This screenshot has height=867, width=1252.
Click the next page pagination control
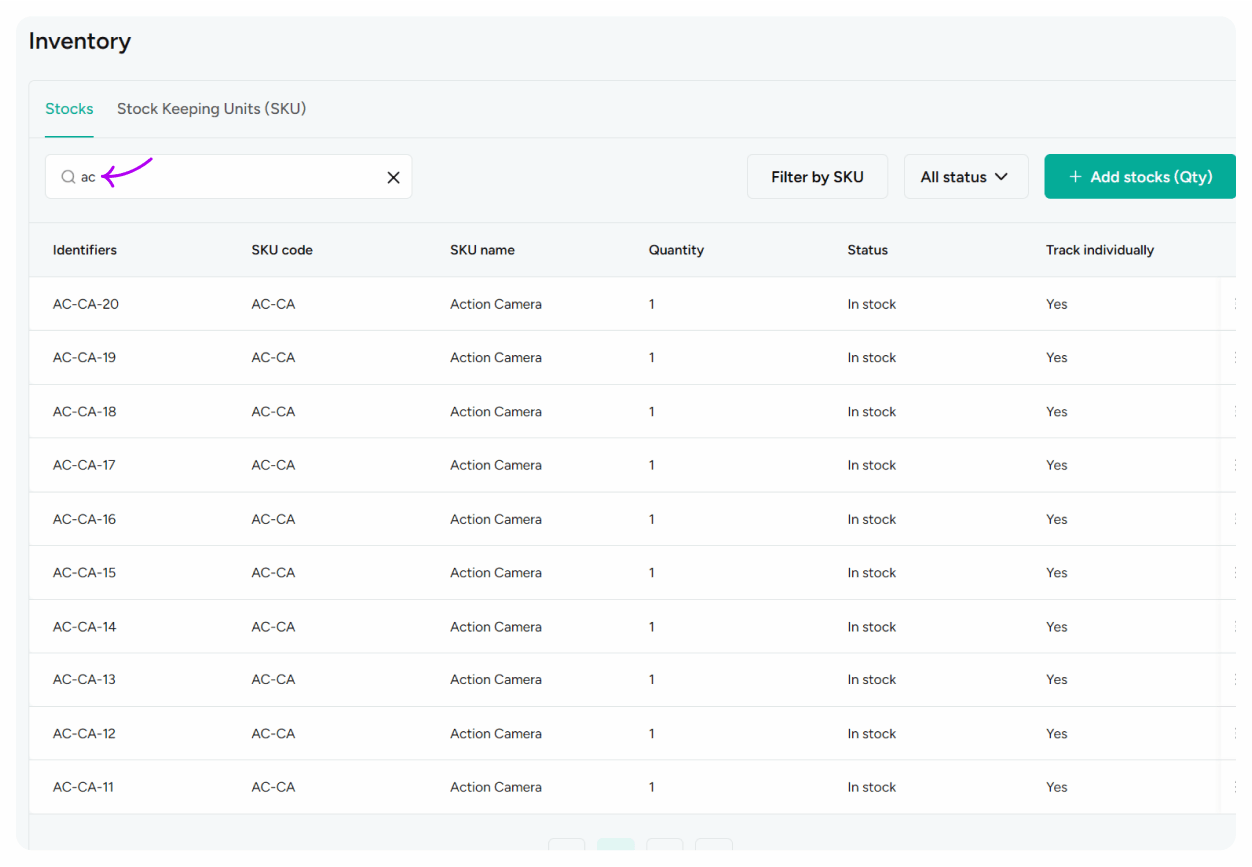tap(665, 852)
